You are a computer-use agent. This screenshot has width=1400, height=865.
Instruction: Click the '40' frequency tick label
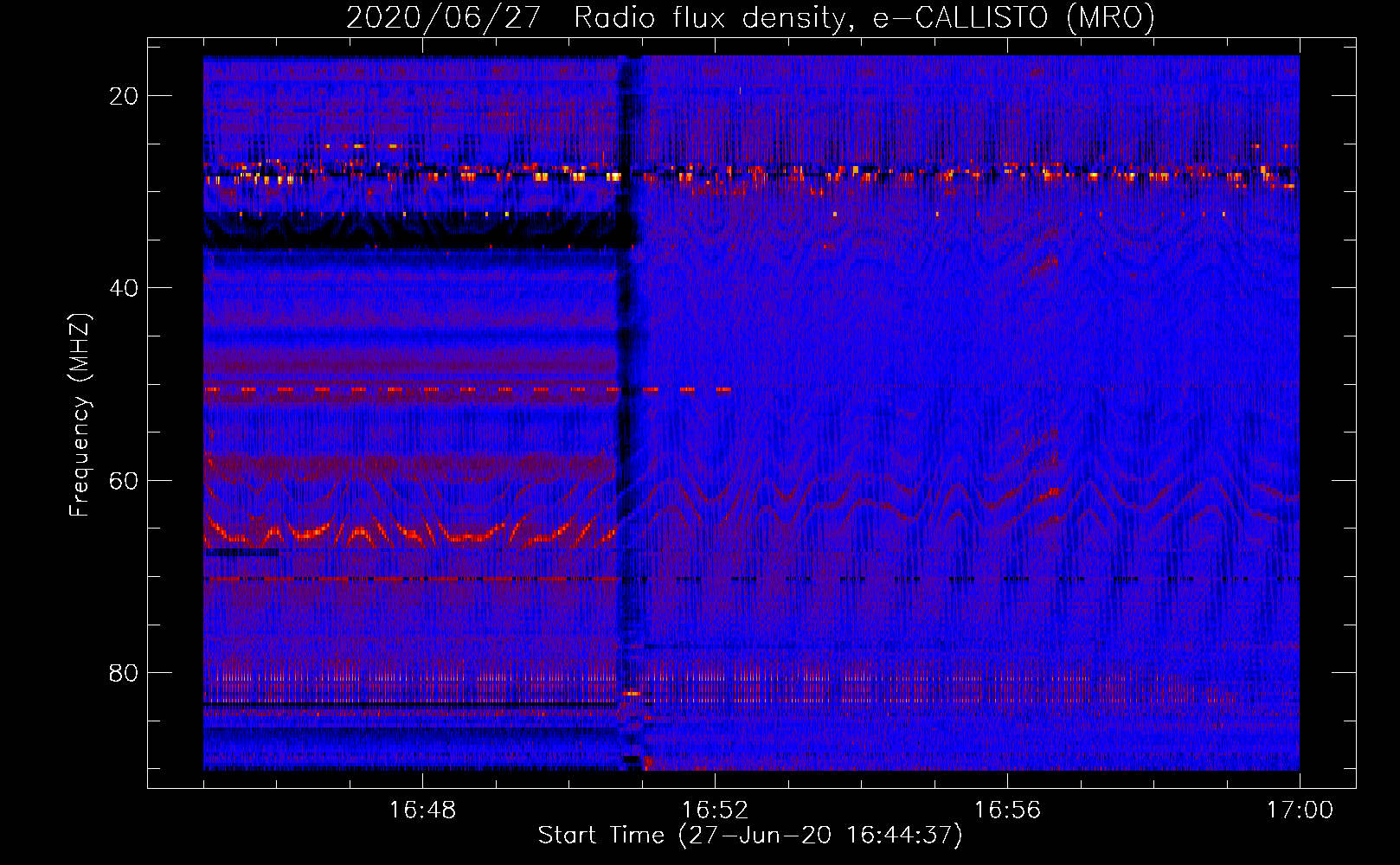tap(124, 288)
